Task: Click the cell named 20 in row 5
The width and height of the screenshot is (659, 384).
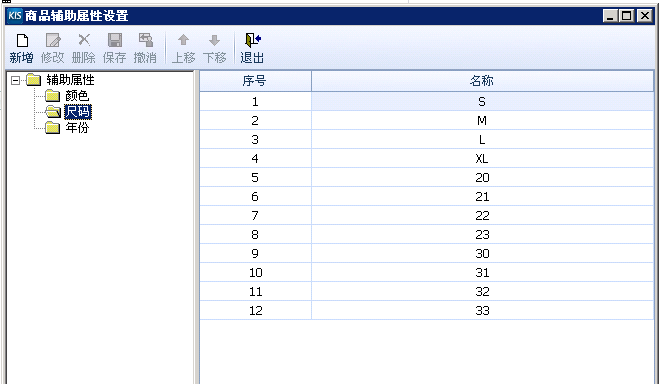Action: (x=482, y=177)
